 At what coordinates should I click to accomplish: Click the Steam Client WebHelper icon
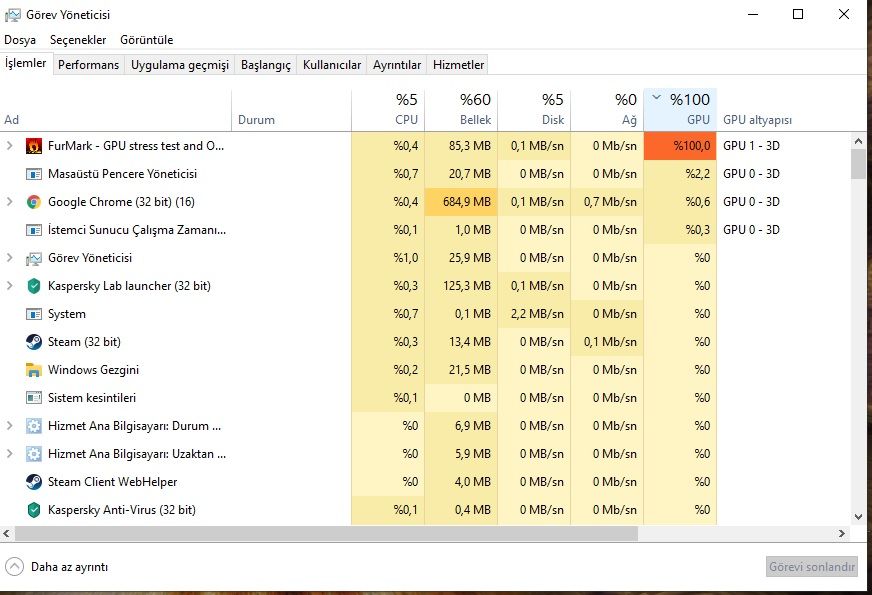(34, 482)
